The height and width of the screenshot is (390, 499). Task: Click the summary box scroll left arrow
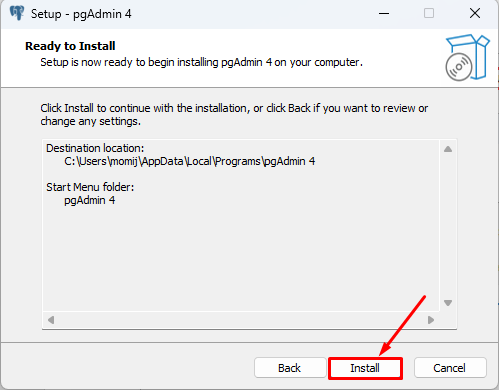point(51,320)
